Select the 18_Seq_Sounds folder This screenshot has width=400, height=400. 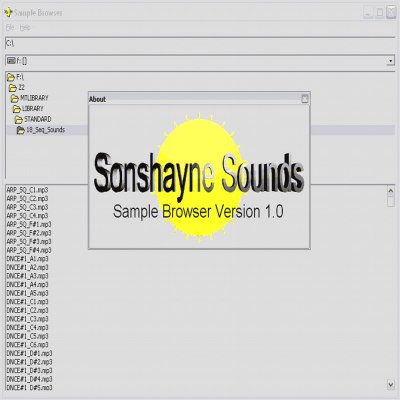point(41,130)
